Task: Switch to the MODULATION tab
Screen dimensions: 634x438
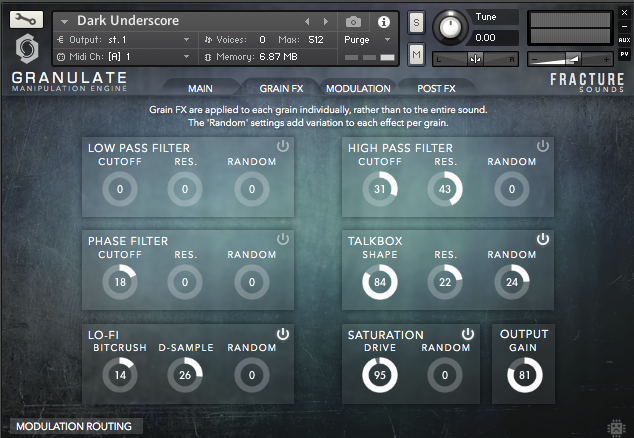Action: tap(358, 89)
